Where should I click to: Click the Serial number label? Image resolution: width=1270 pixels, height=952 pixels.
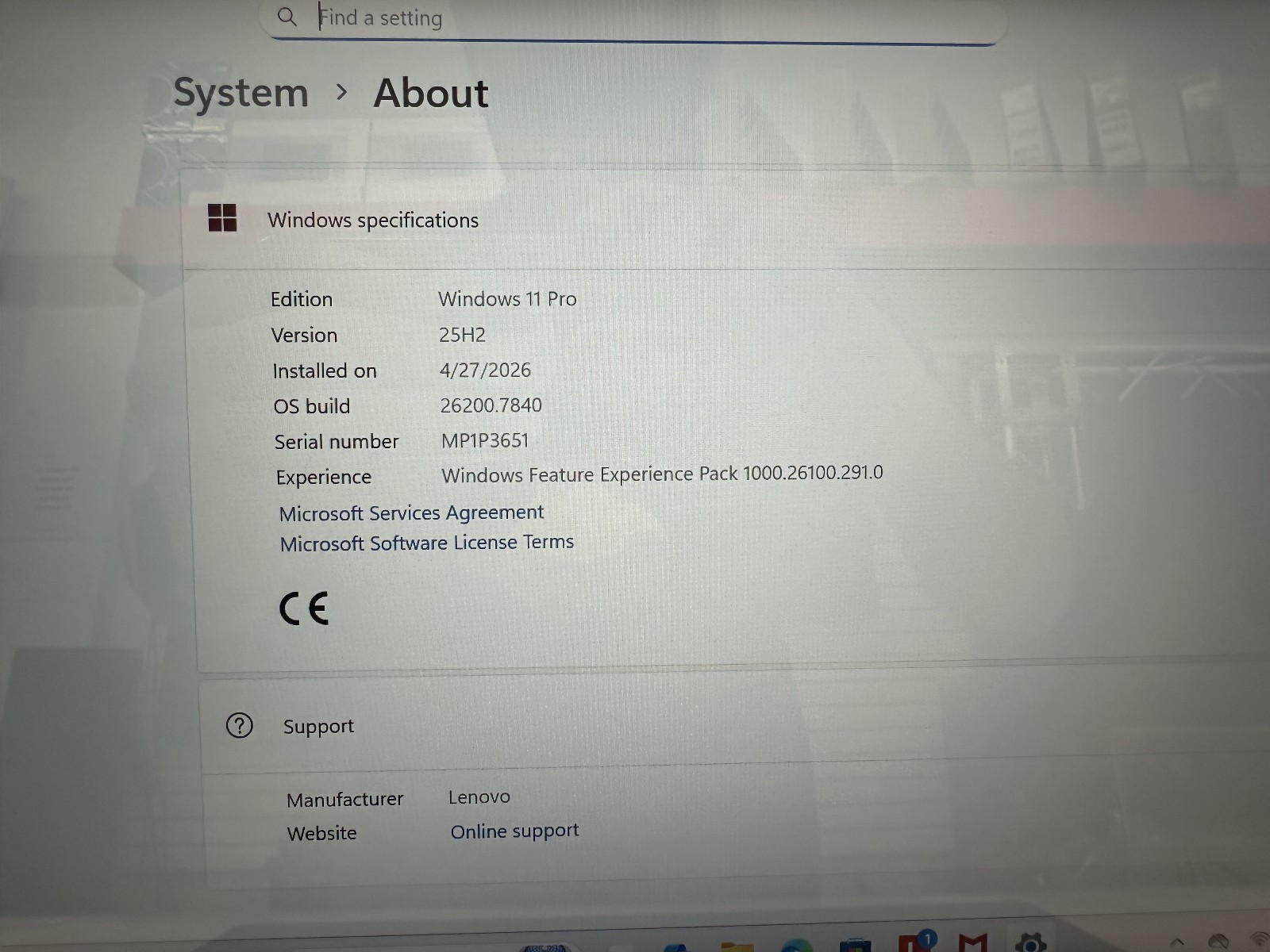pyautogui.click(x=337, y=442)
